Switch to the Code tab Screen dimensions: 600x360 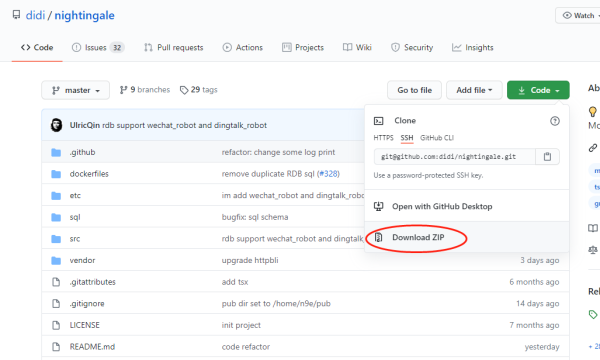(37, 47)
